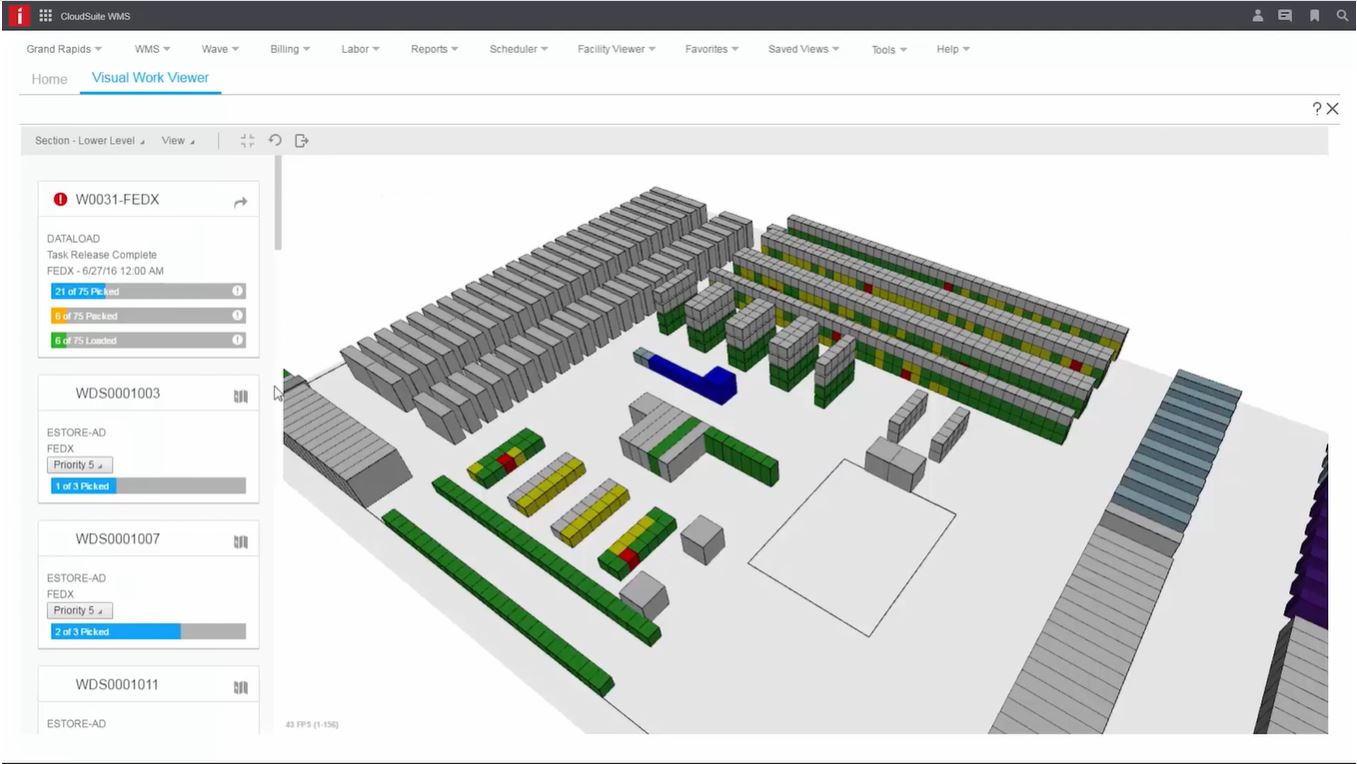Select the WDS0001011 card title

pos(118,685)
